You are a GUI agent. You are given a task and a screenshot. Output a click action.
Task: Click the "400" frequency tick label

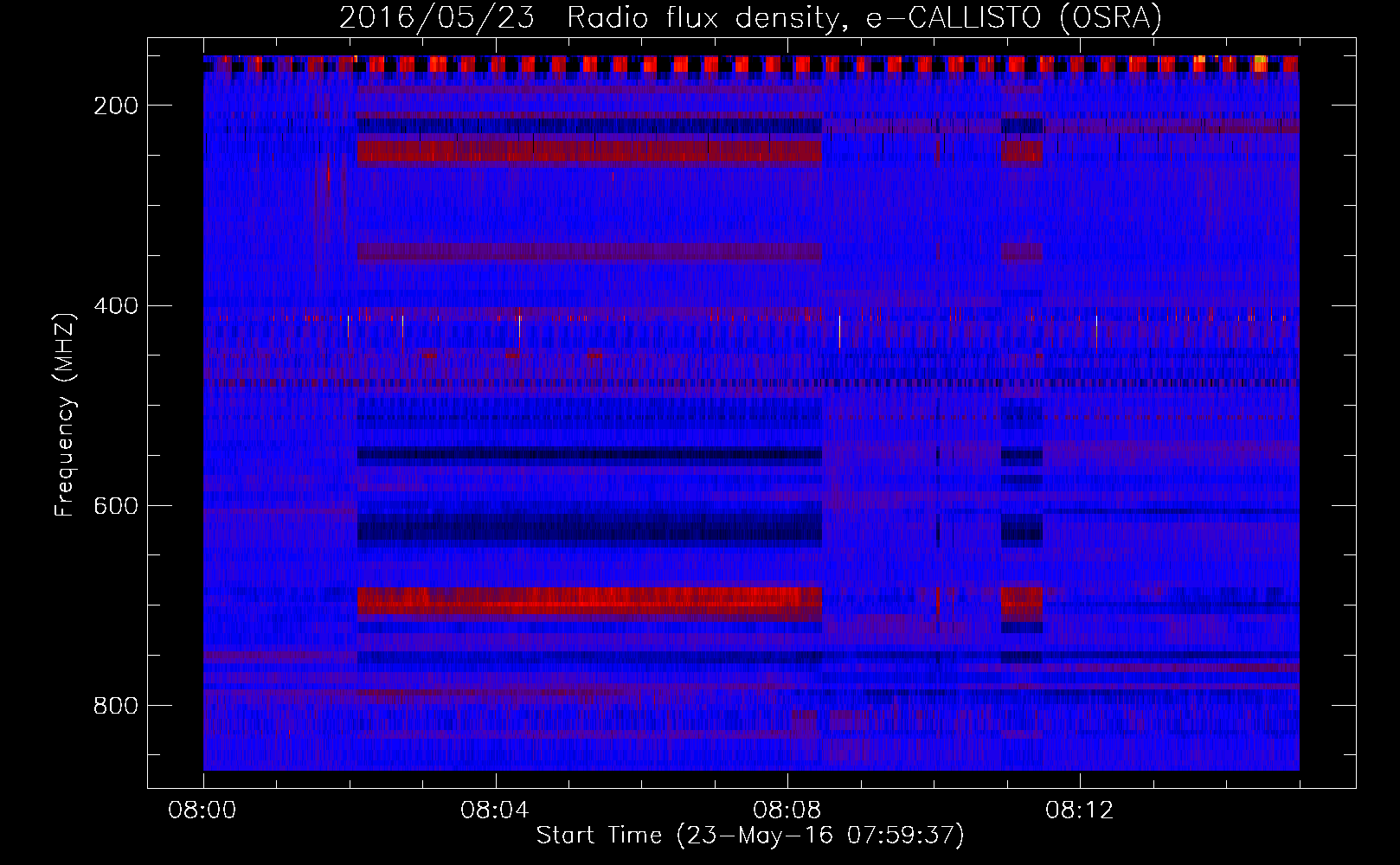[x=115, y=306]
